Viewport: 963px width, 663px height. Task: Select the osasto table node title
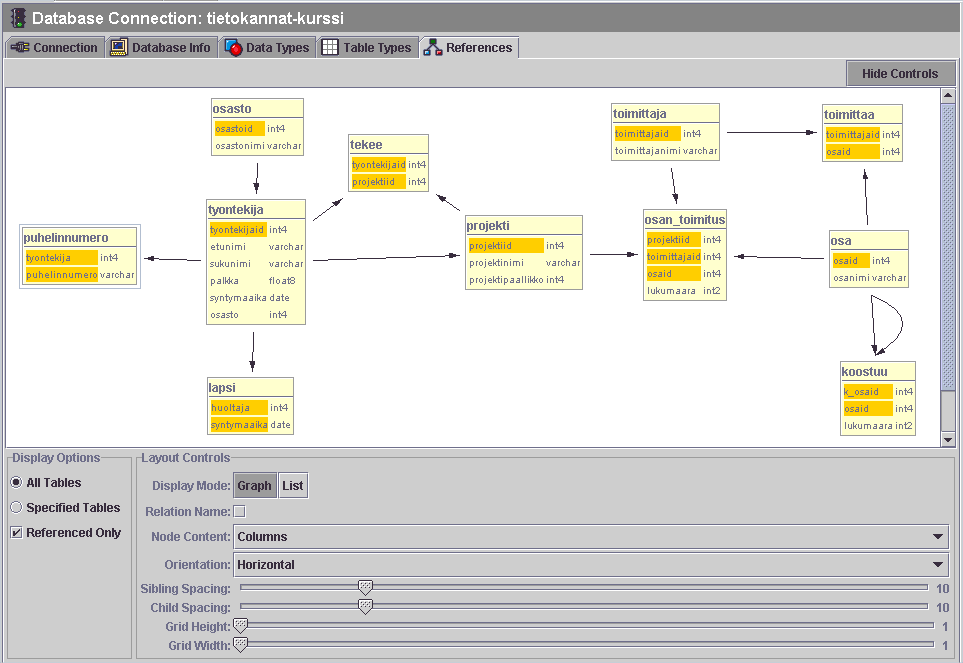[x=232, y=109]
